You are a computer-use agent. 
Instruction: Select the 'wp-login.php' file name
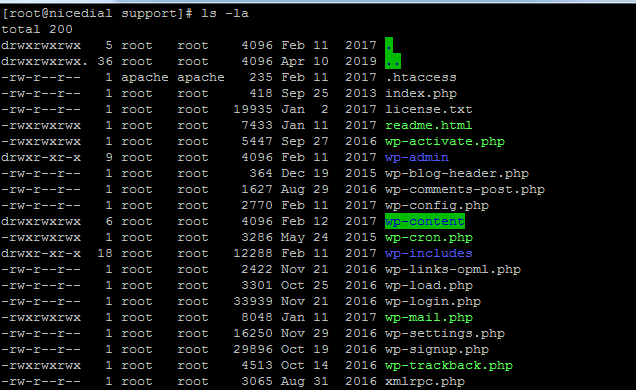tap(433, 302)
